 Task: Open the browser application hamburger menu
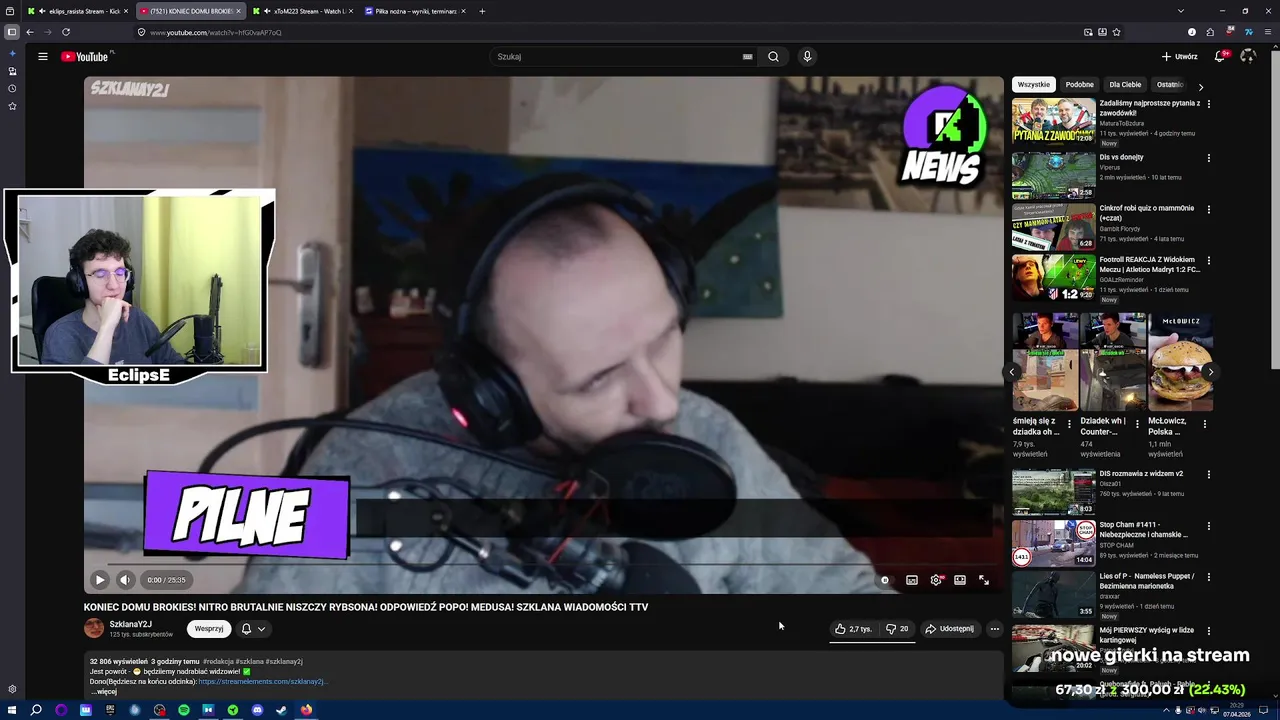[1267, 32]
